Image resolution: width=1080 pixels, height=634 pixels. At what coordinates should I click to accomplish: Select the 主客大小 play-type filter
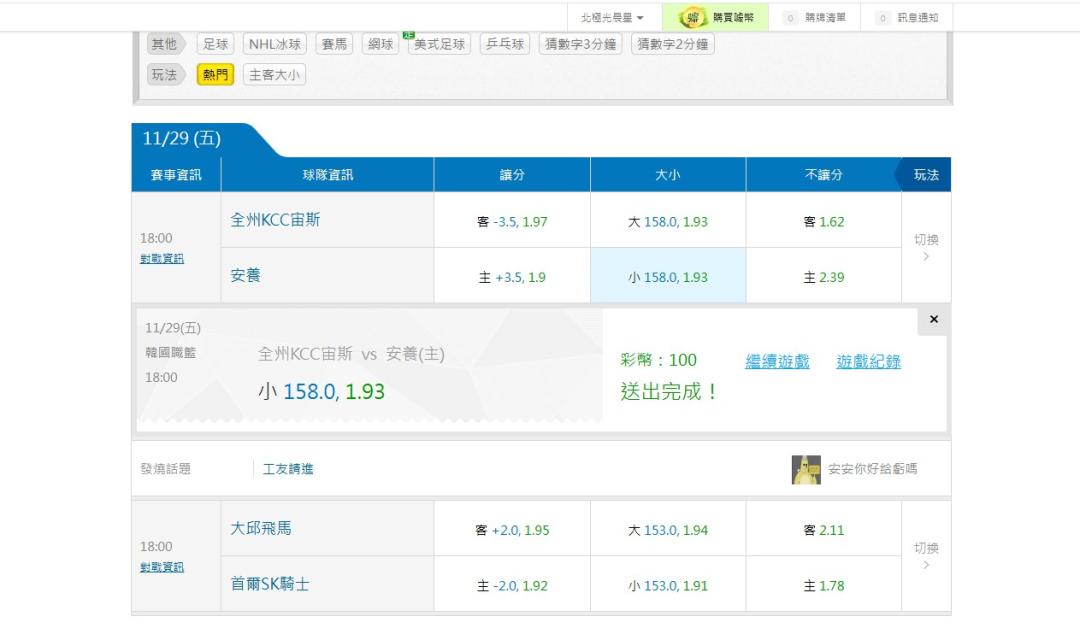point(274,74)
